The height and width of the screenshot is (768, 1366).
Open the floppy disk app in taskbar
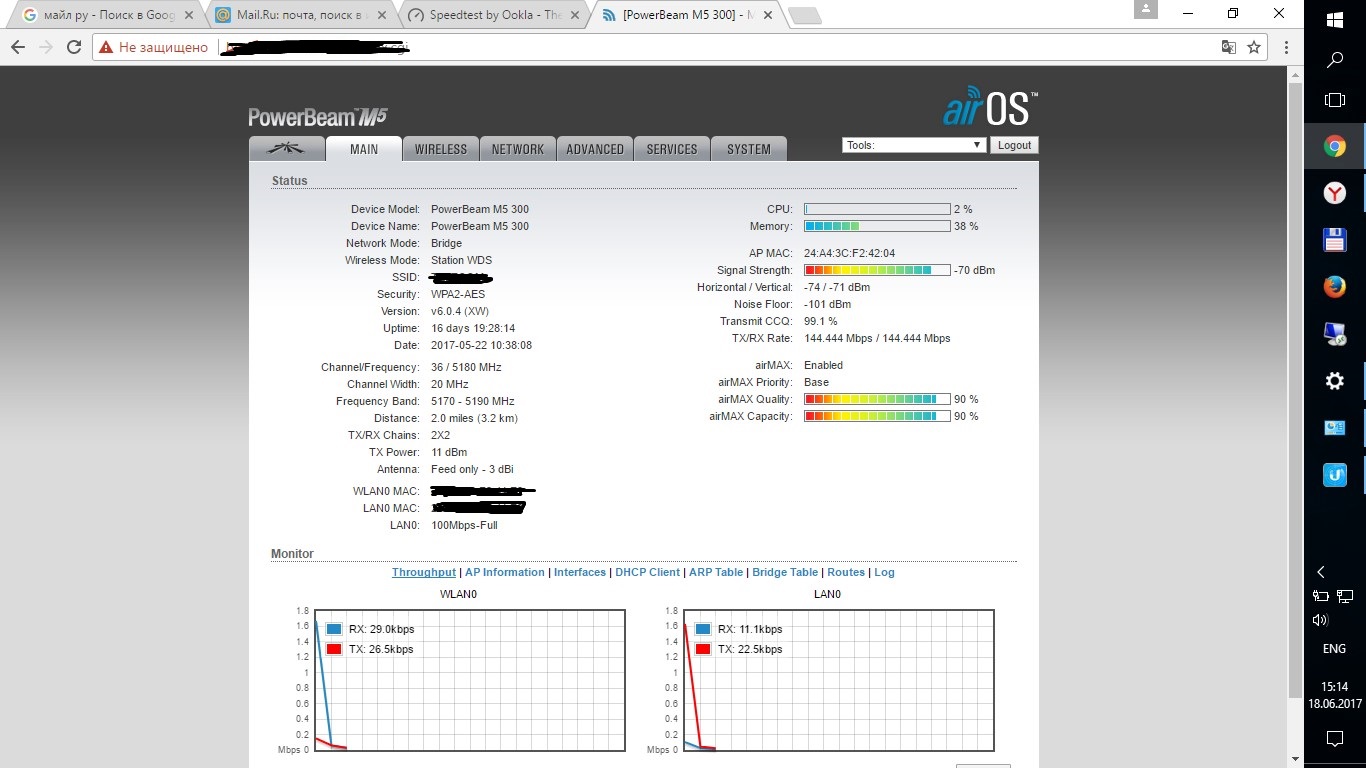tap(1334, 240)
